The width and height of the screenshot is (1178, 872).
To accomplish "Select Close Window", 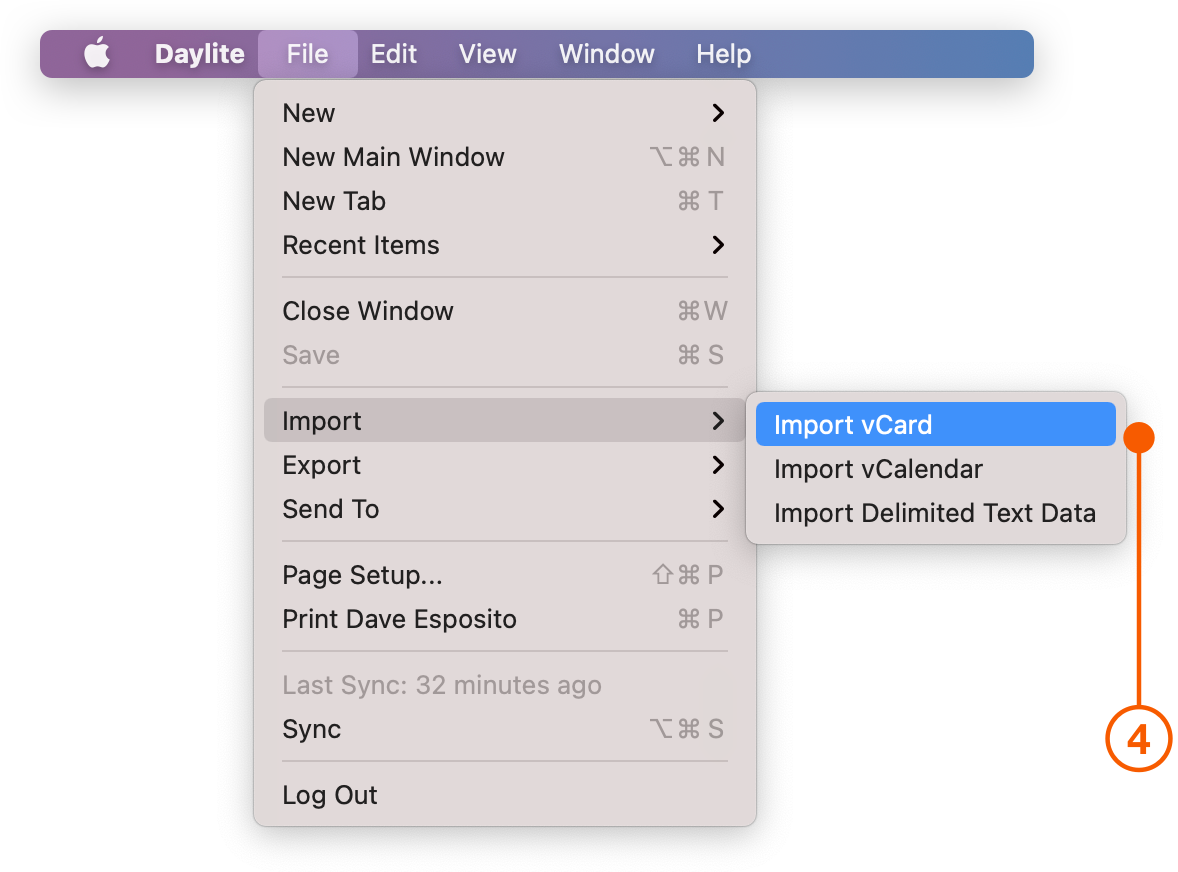I will [504, 311].
